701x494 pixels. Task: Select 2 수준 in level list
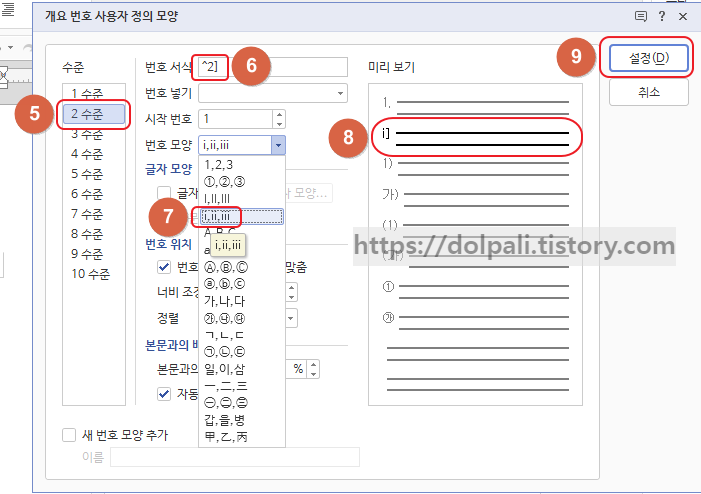click(93, 114)
